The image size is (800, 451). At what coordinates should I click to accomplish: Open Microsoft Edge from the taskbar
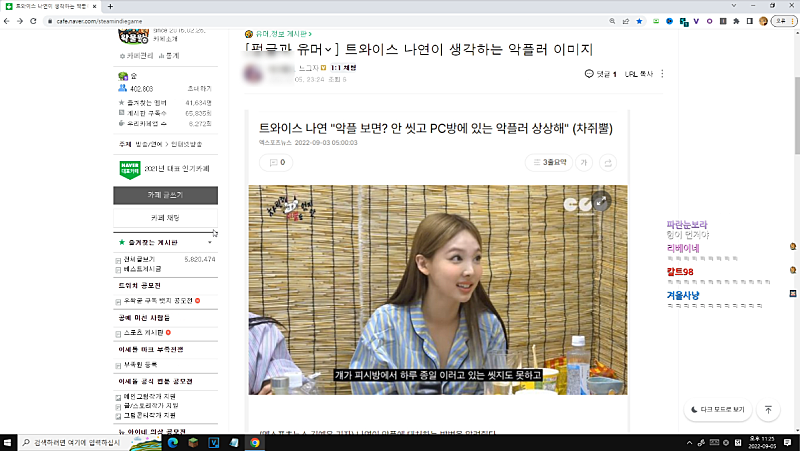pyautogui.click(x=172, y=442)
